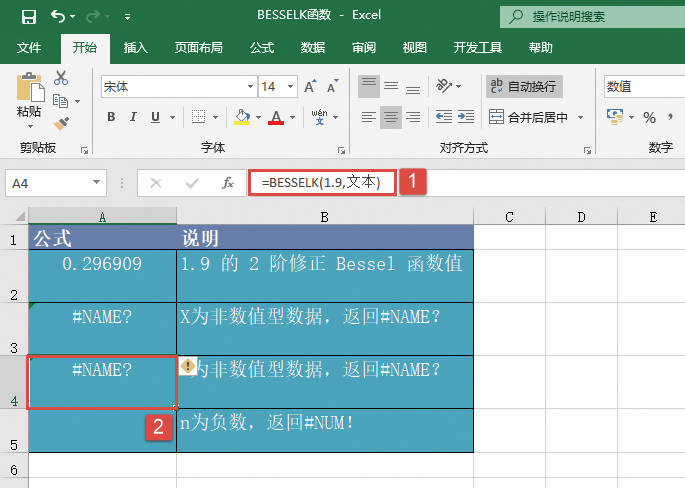Click the error warning icon beside cell A4
685x488 pixels.
pos(188,367)
